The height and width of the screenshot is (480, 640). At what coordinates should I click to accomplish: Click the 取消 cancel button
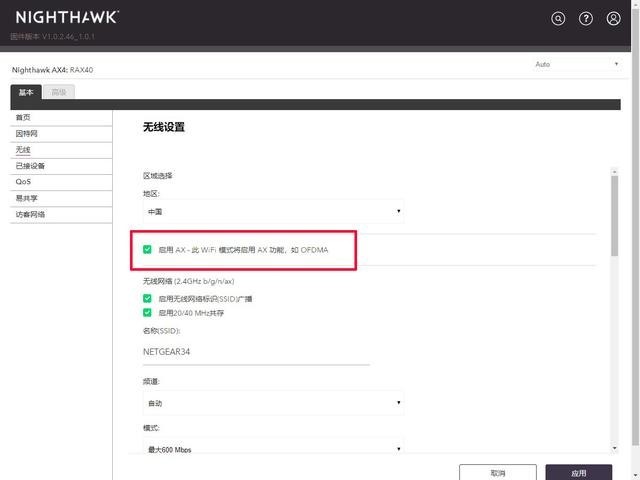point(498,473)
